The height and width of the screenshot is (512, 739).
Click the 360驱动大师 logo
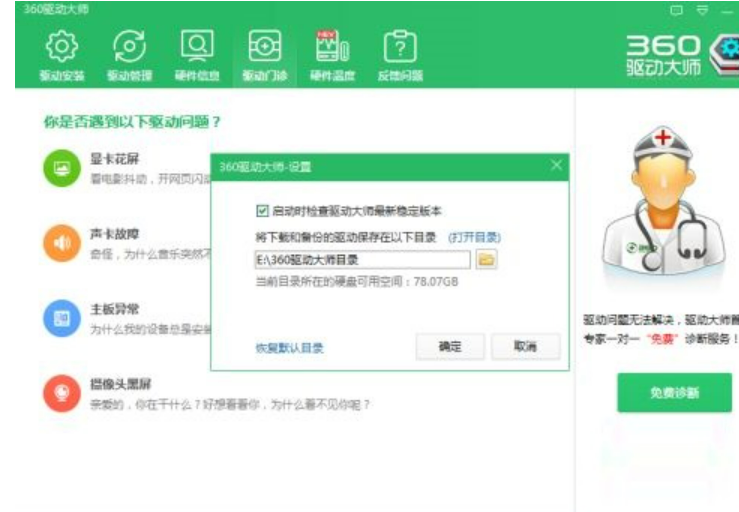tap(682, 56)
